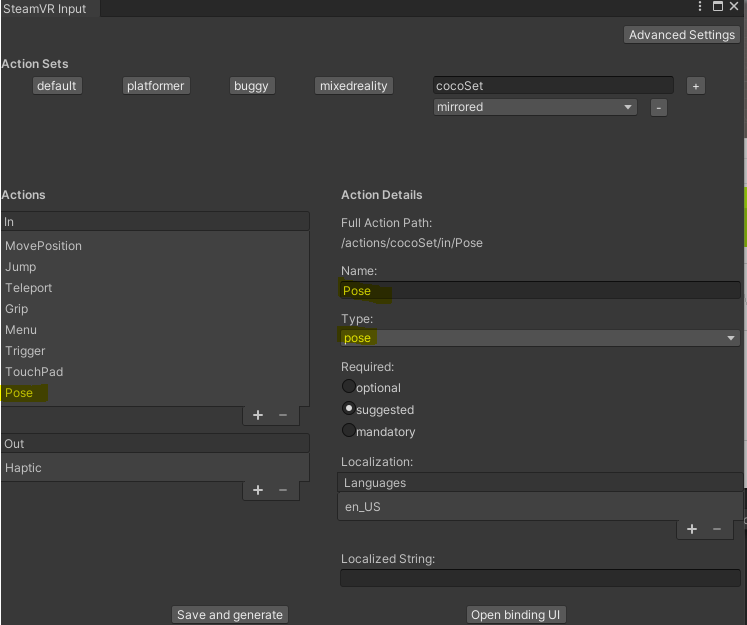Select the Jump action
Viewport: 747px width, 625px height.
tap(155, 267)
